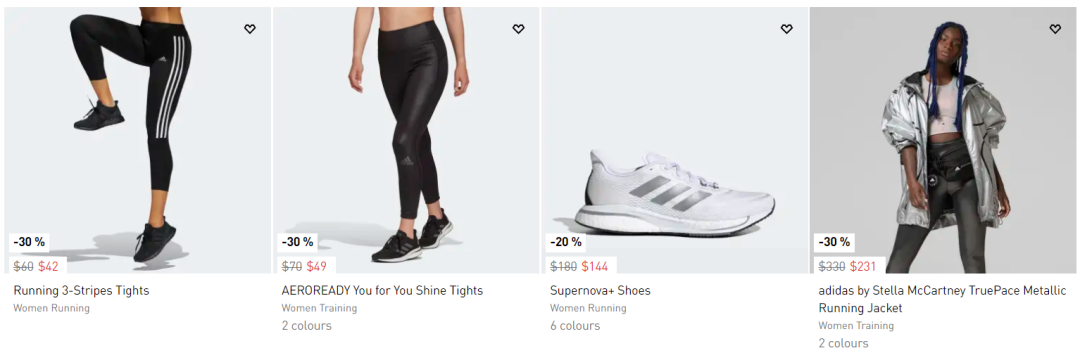1080x360 pixels.
Task: View the silver metallic jacket model photo
Action: 943,140
